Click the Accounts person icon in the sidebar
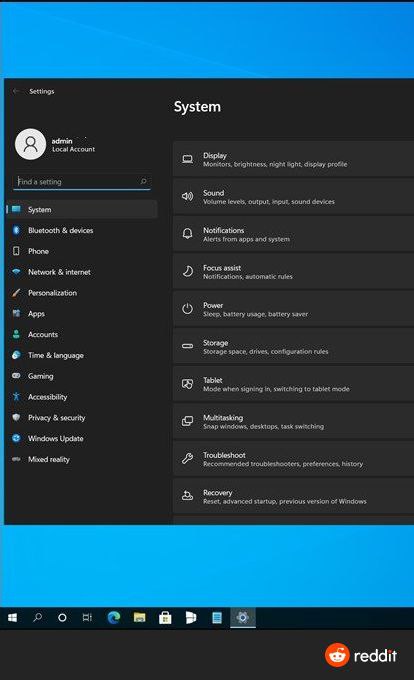This screenshot has height=680, width=414. pyautogui.click(x=16, y=334)
